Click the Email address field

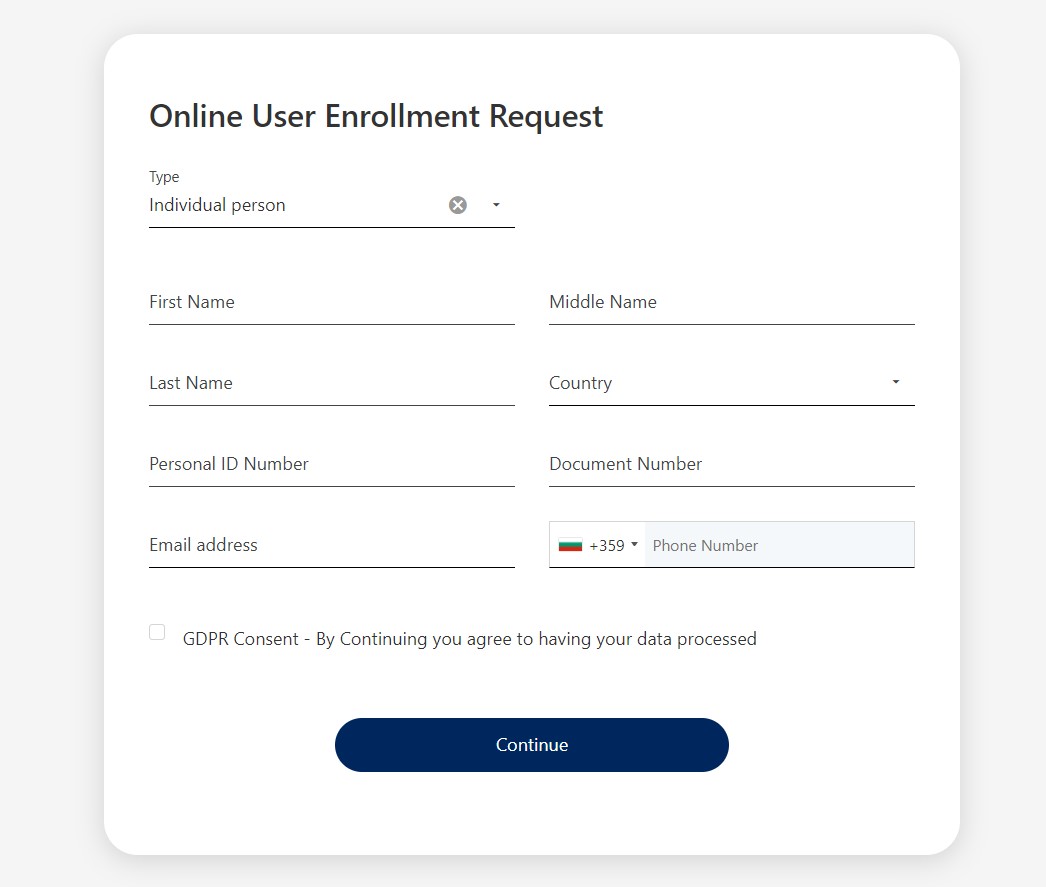tap(331, 546)
